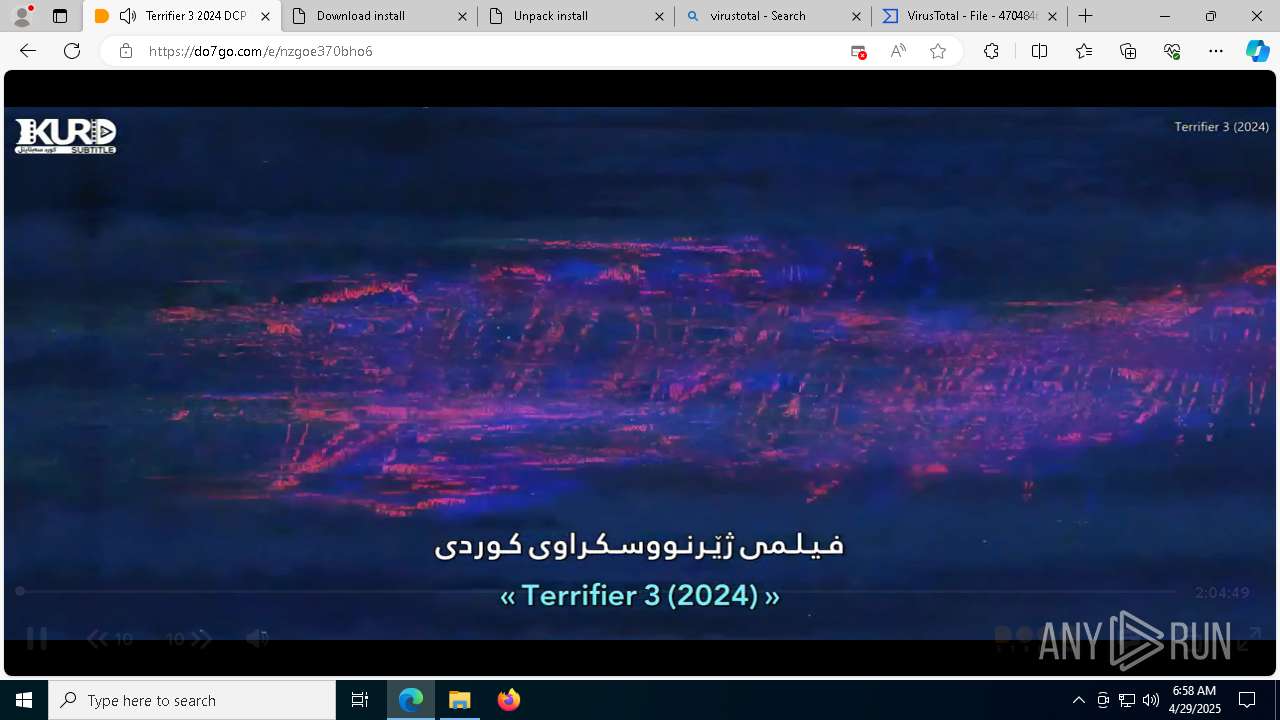Click the KURD Subtitle logo
Screen dimensions: 1280x720
(65, 136)
